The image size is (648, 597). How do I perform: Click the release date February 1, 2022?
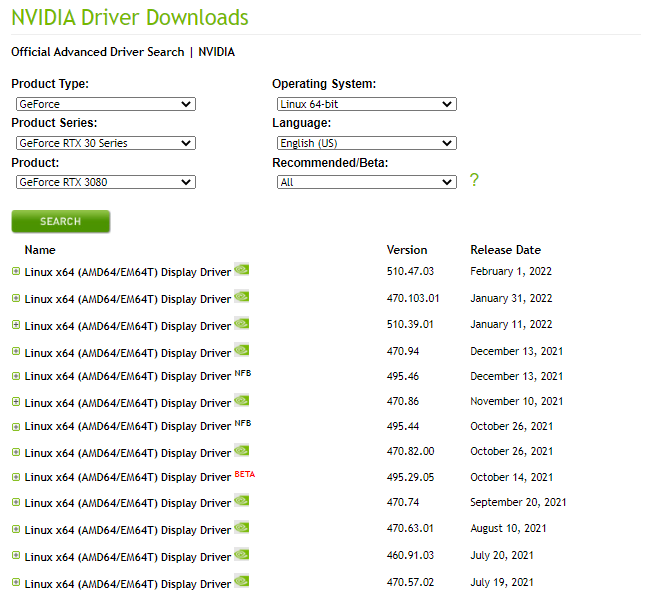[x=511, y=271]
